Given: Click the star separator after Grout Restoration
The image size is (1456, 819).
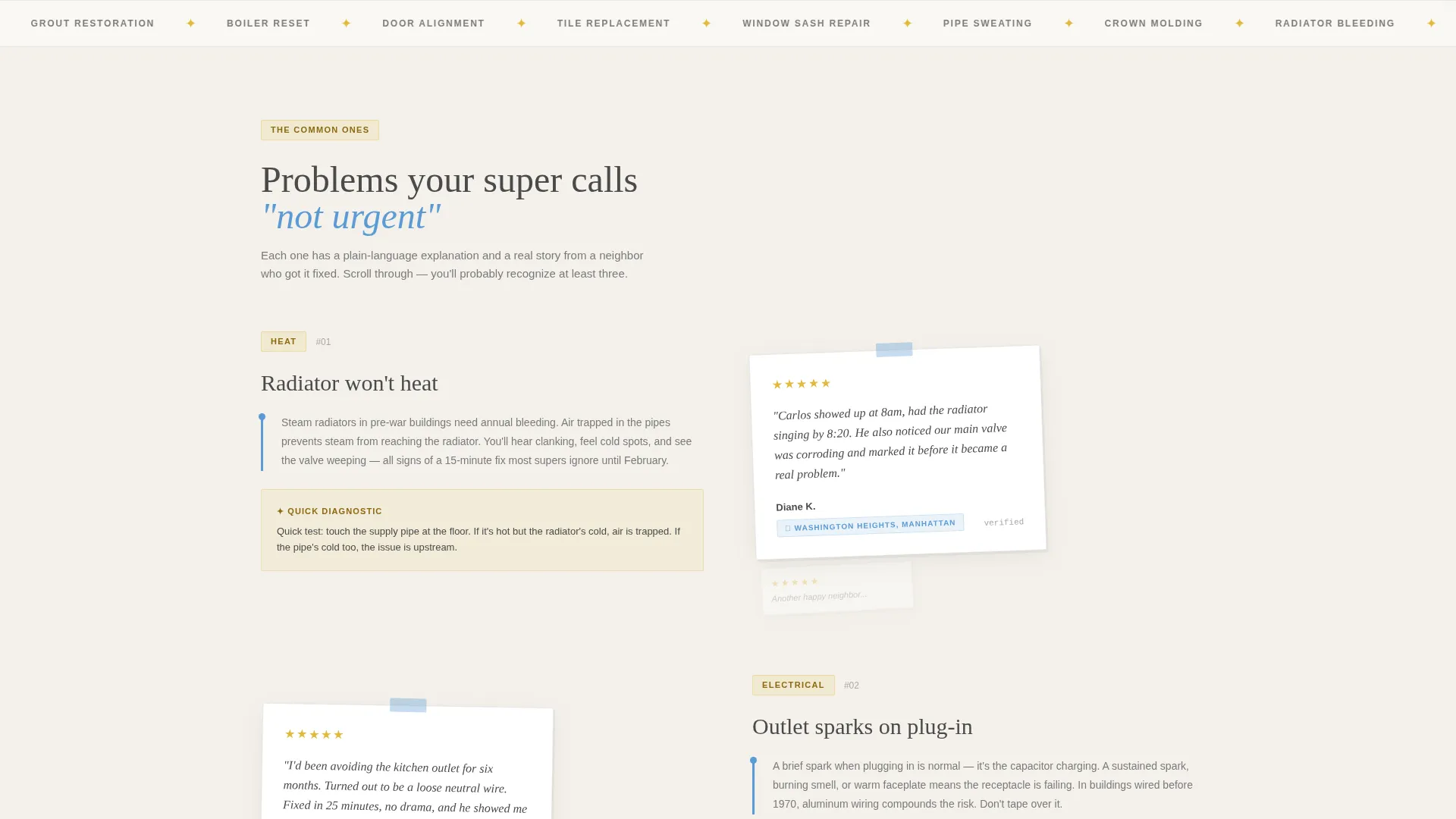Looking at the screenshot, I should (x=191, y=24).
